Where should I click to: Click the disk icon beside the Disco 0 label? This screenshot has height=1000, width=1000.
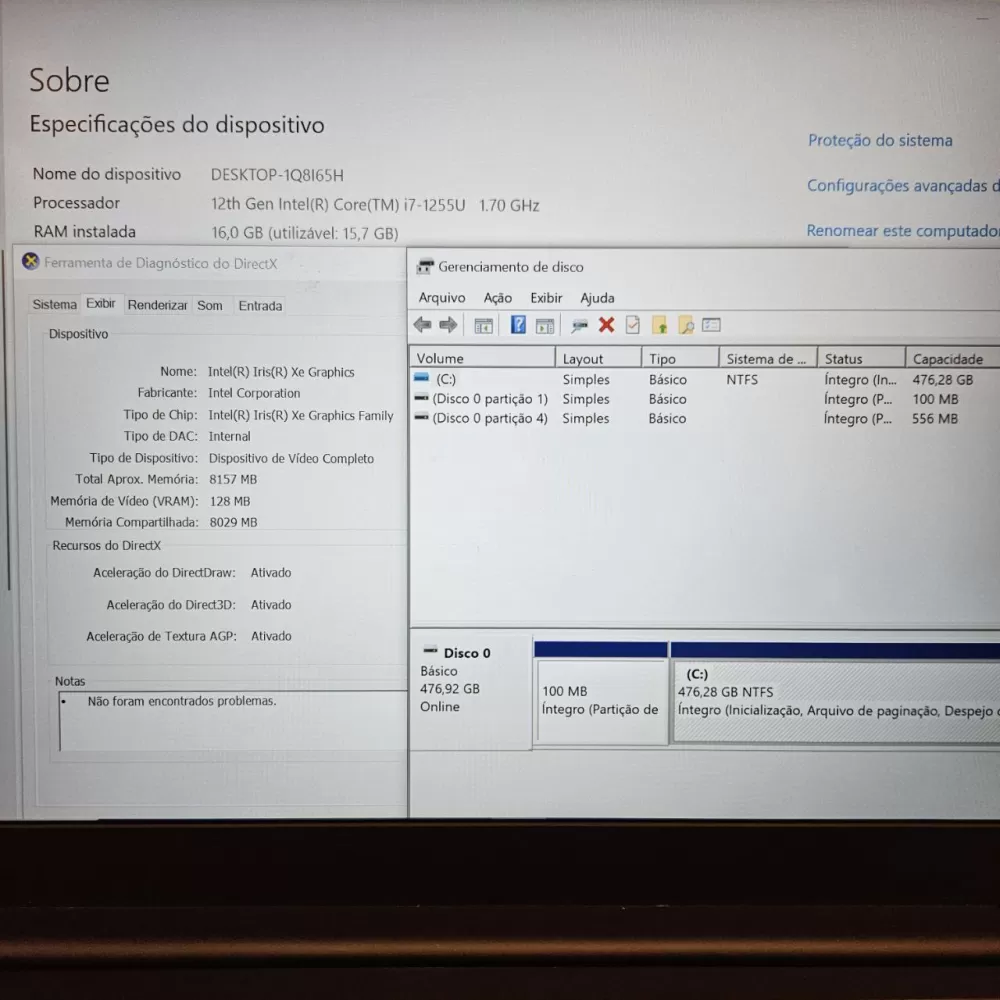[430, 651]
